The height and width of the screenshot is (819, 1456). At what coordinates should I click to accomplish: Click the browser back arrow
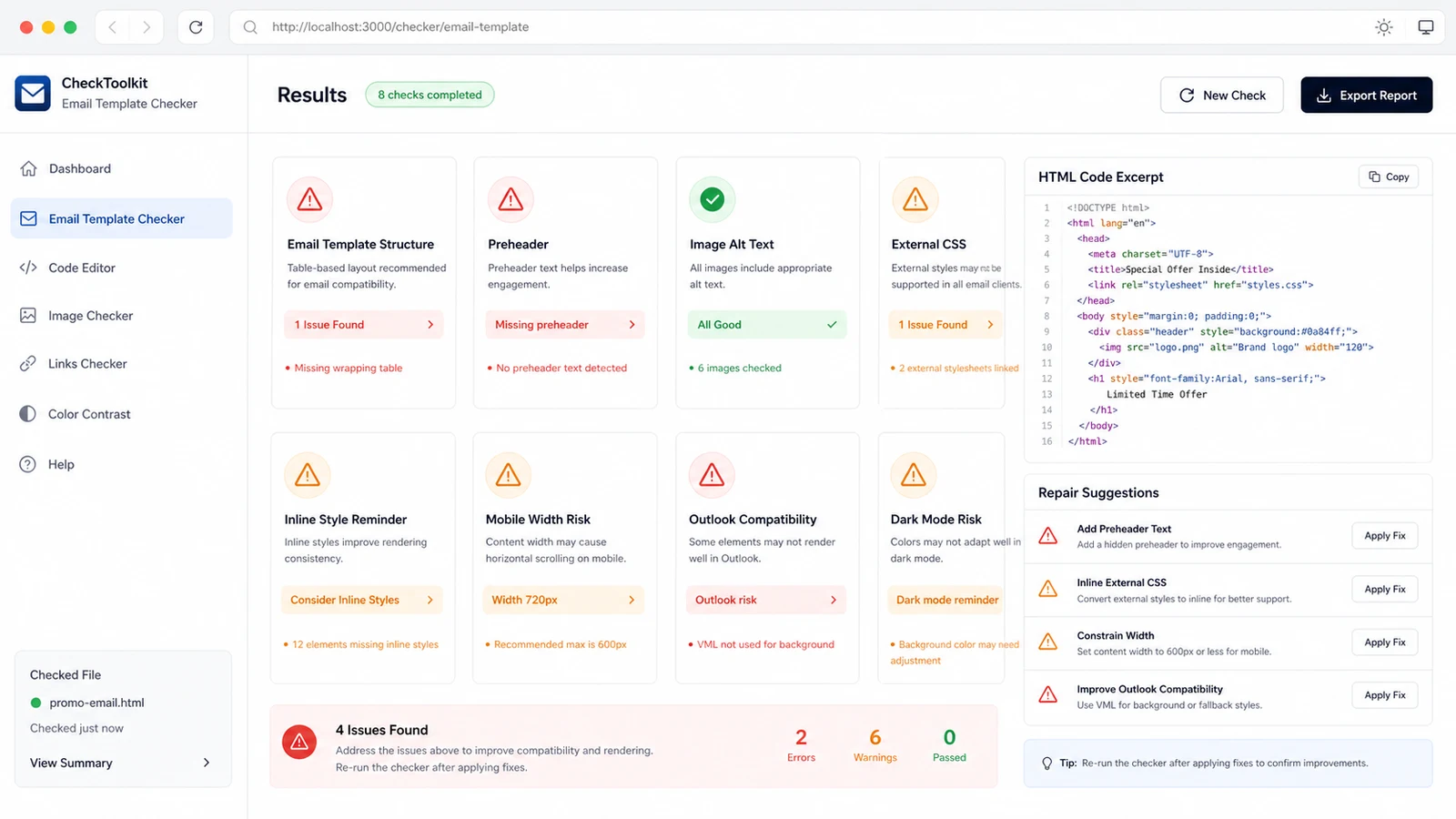[x=113, y=27]
